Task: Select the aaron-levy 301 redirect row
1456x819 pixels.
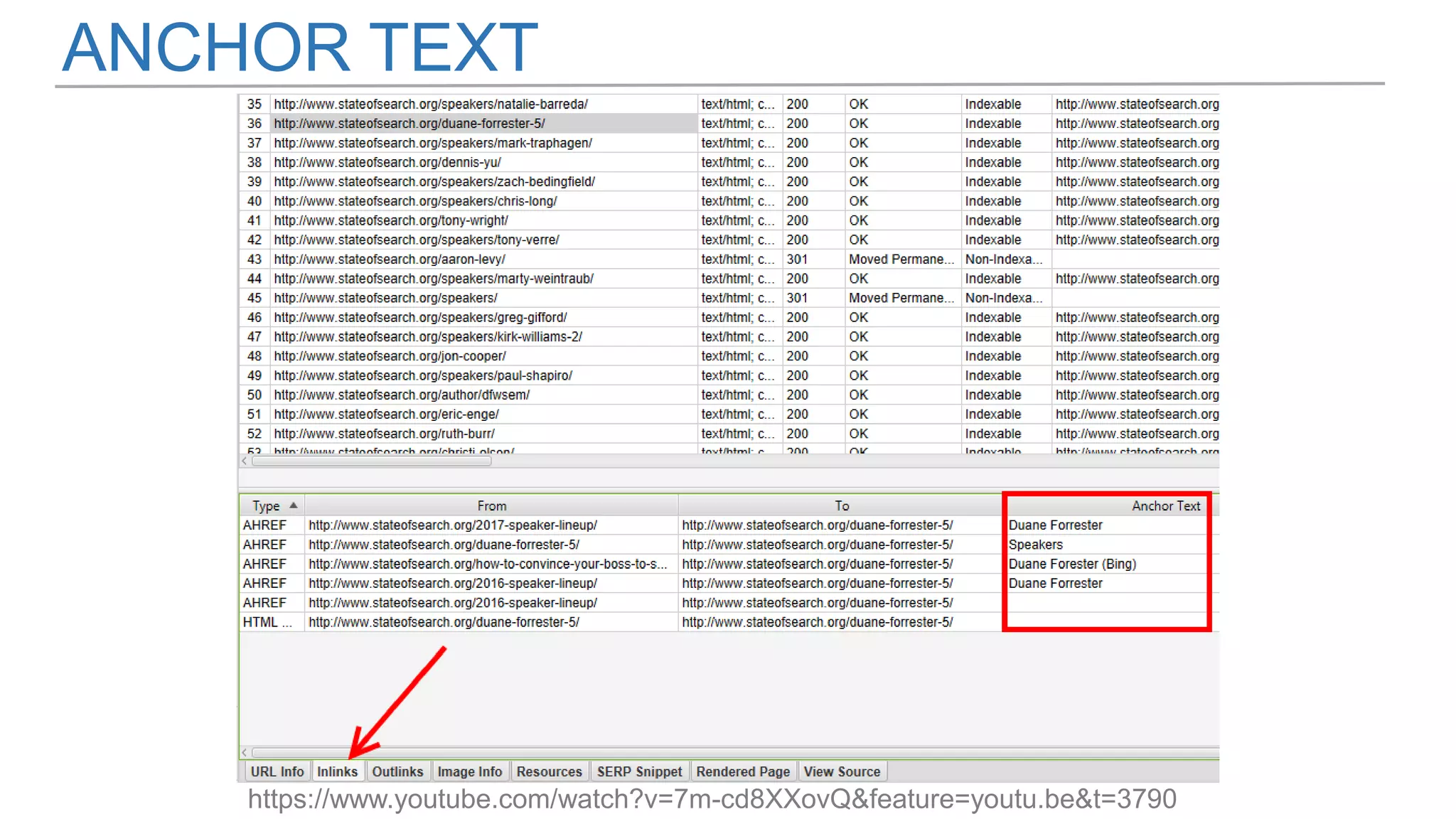Action: pyautogui.click(x=390, y=259)
